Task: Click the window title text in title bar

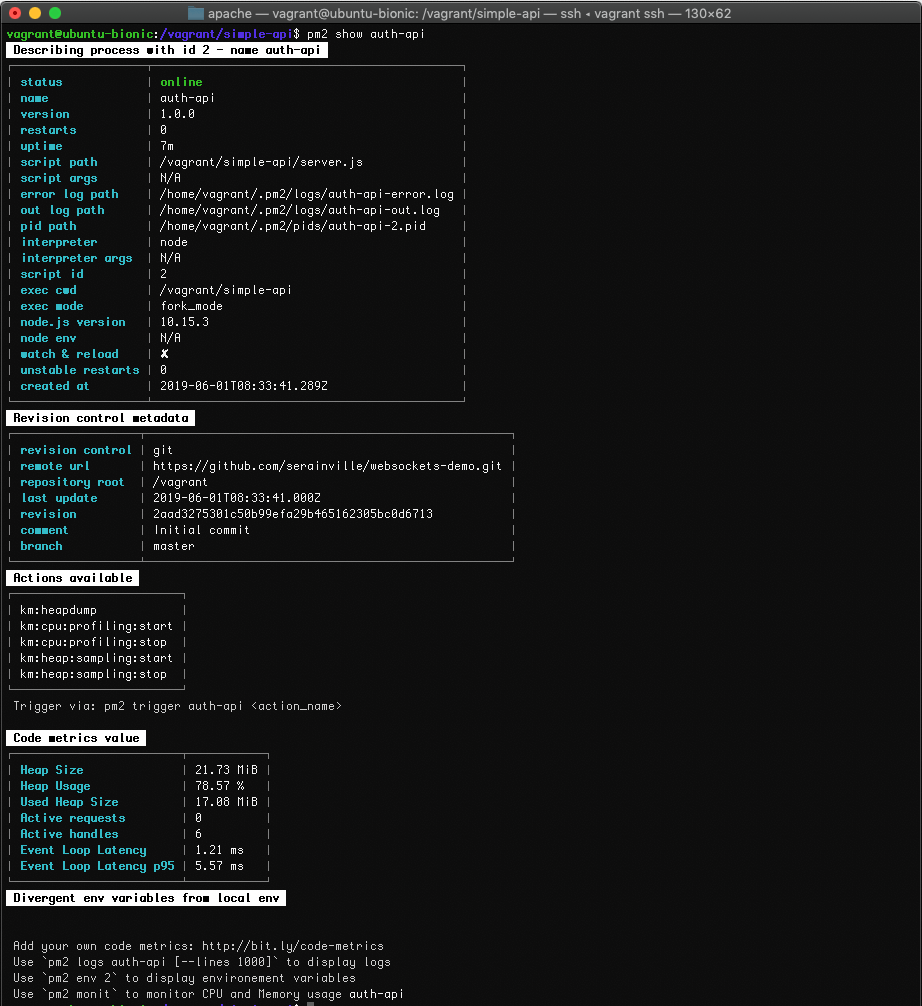Action: coord(470,13)
